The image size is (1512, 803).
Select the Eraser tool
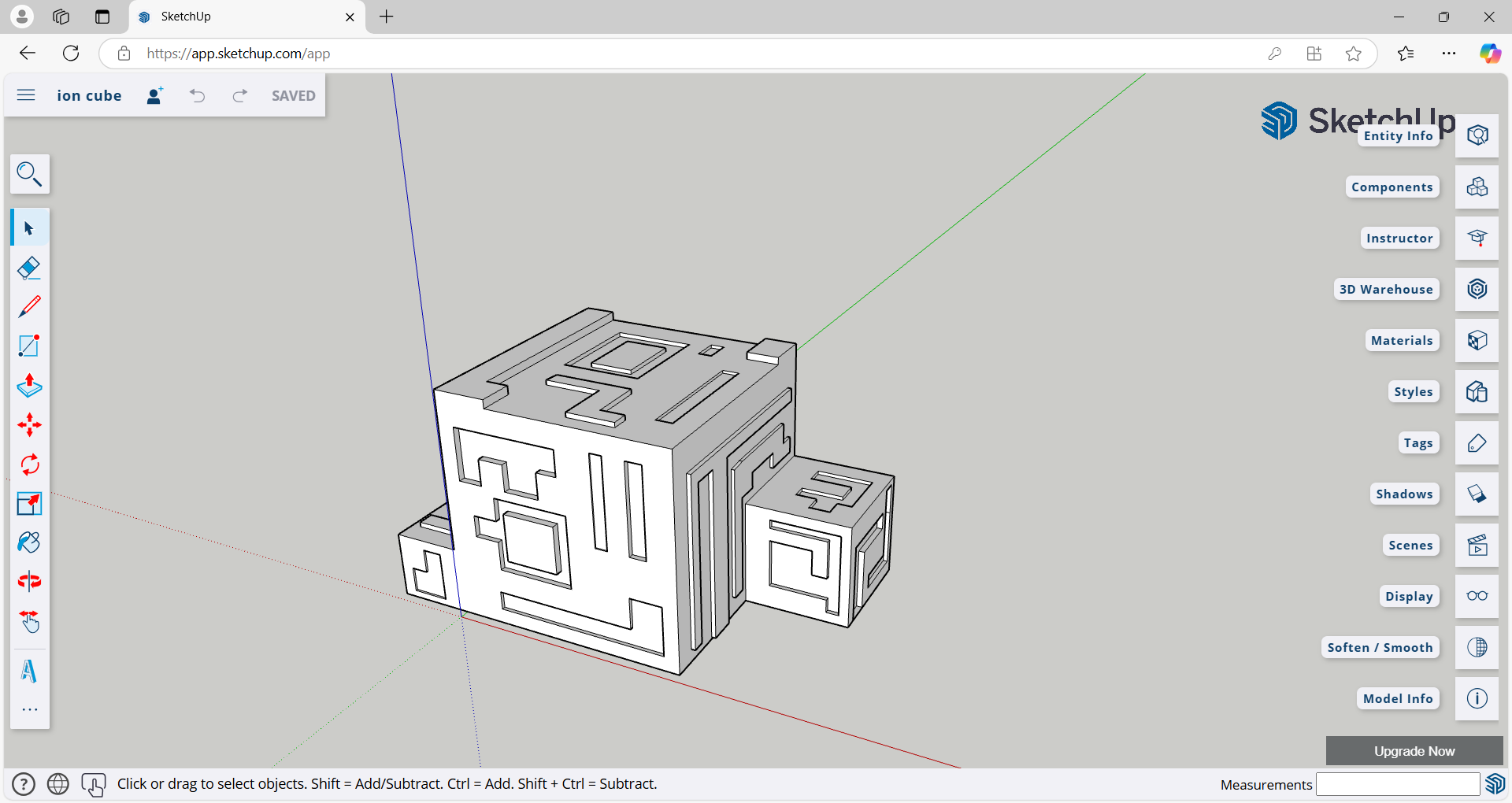point(30,268)
